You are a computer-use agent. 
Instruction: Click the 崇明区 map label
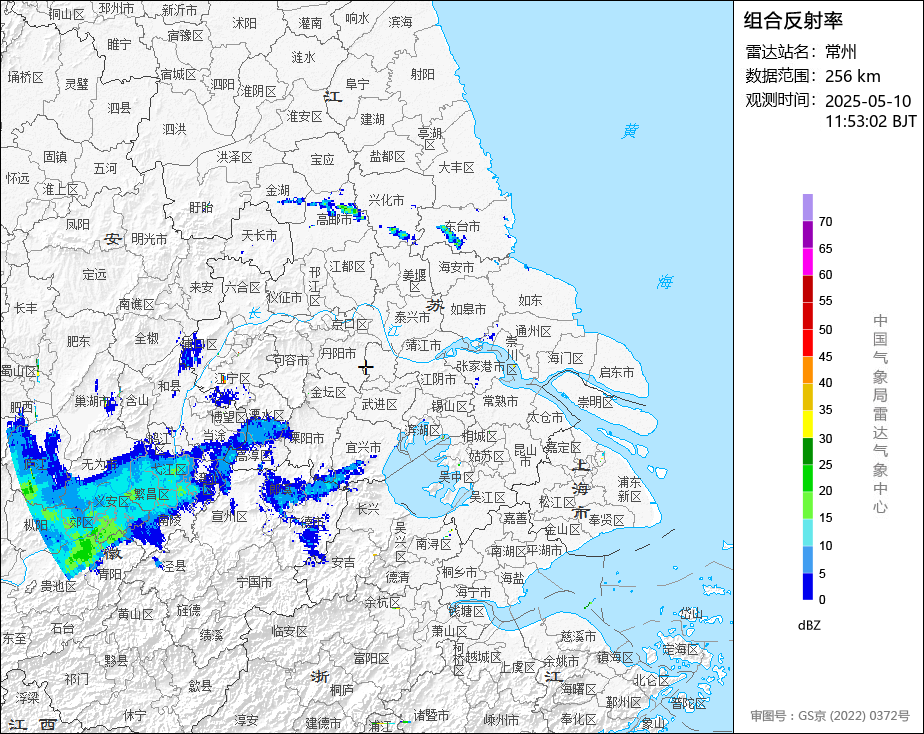(x=595, y=402)
